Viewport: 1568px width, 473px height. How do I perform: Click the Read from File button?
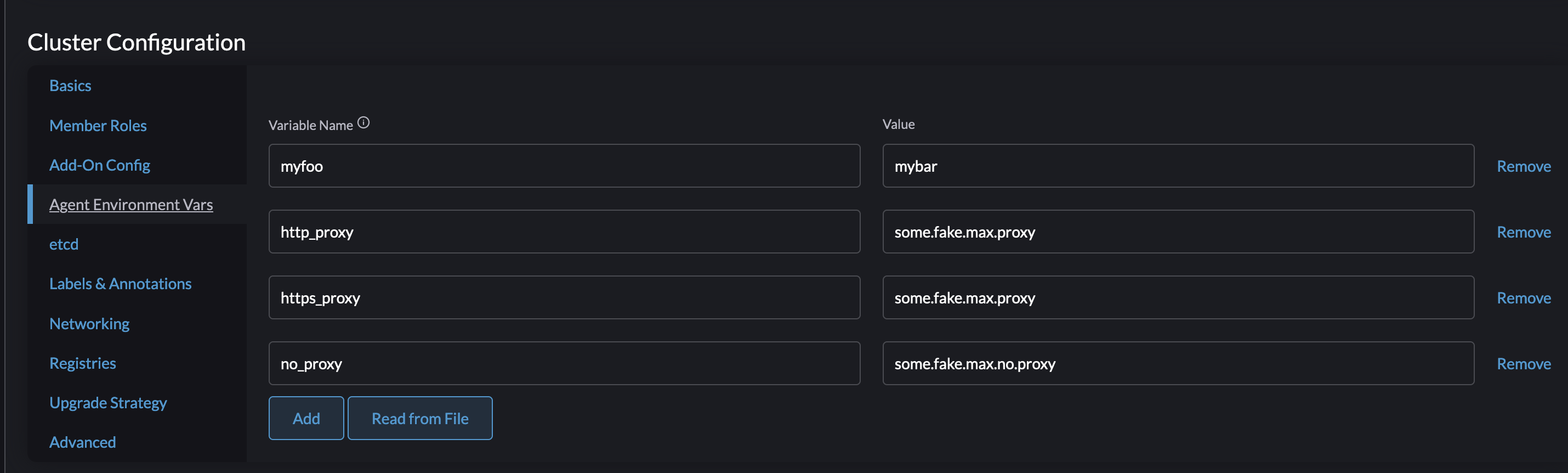[x=420, y=419]
